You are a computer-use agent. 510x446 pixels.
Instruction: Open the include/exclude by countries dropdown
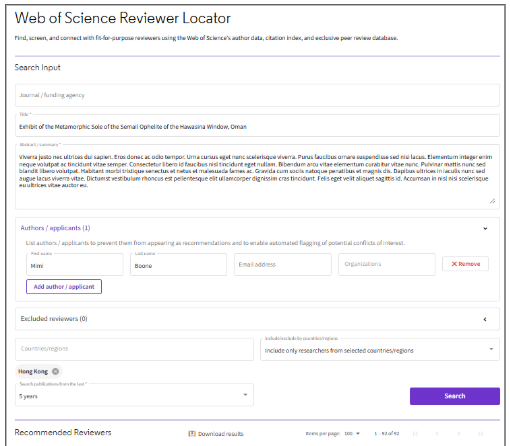click(x=380, y=350)
